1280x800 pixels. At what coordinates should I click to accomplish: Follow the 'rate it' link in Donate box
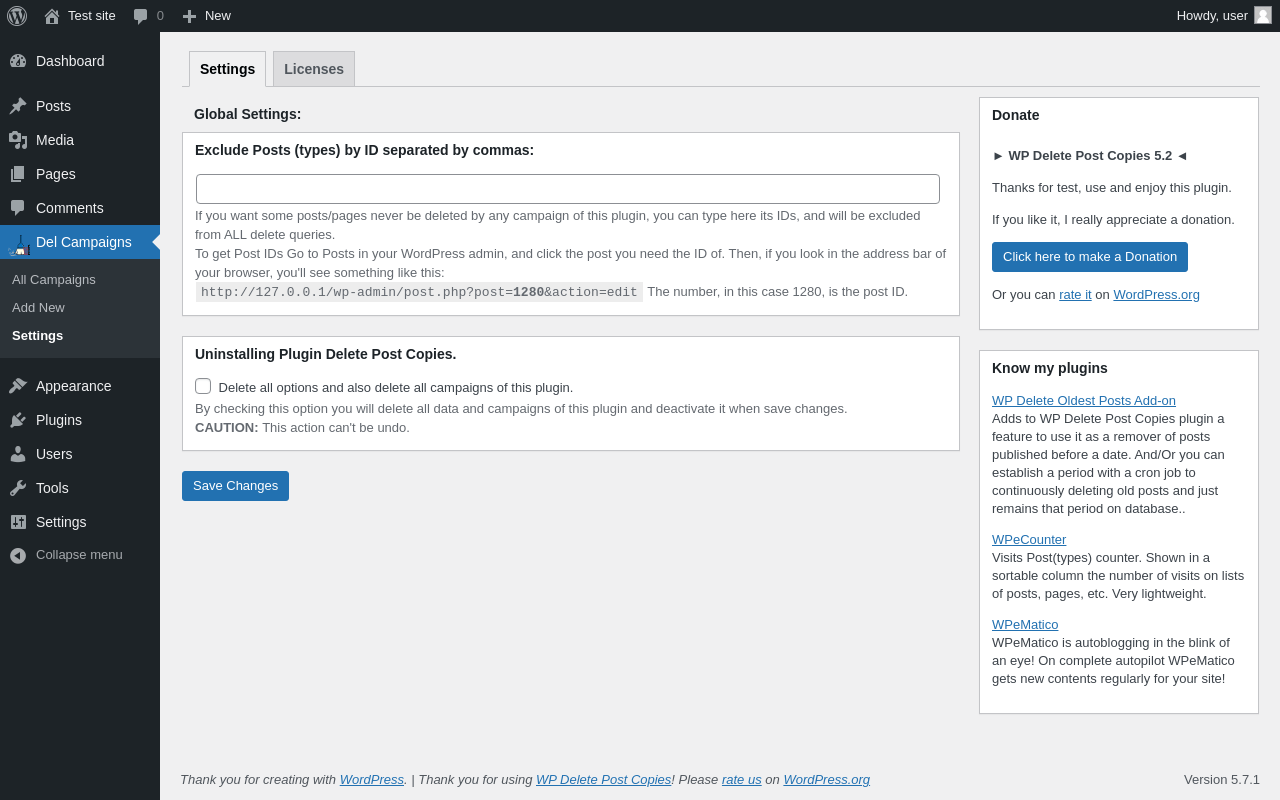coord(1075,295)
